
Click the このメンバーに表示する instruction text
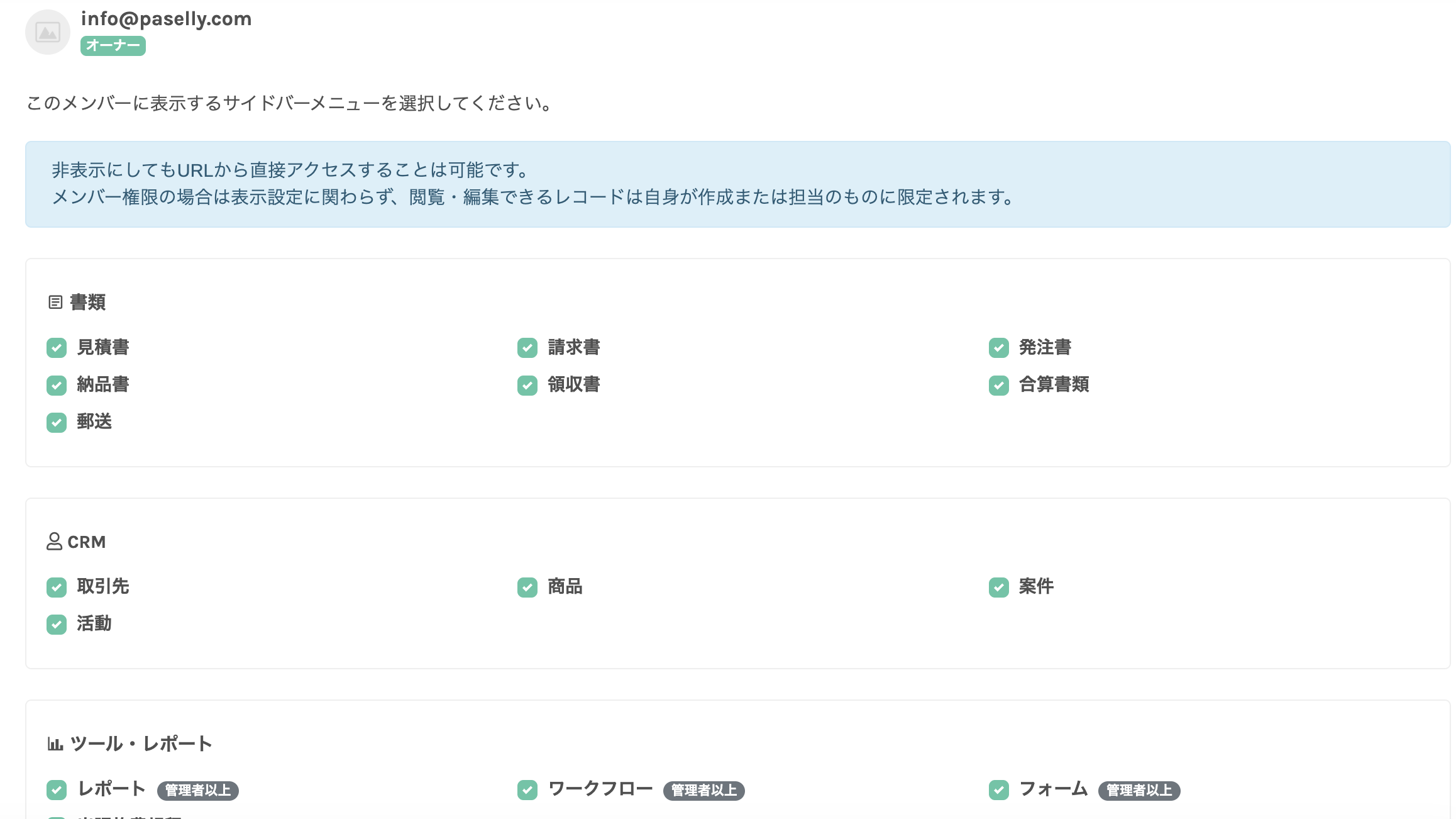tap(290, 103)
